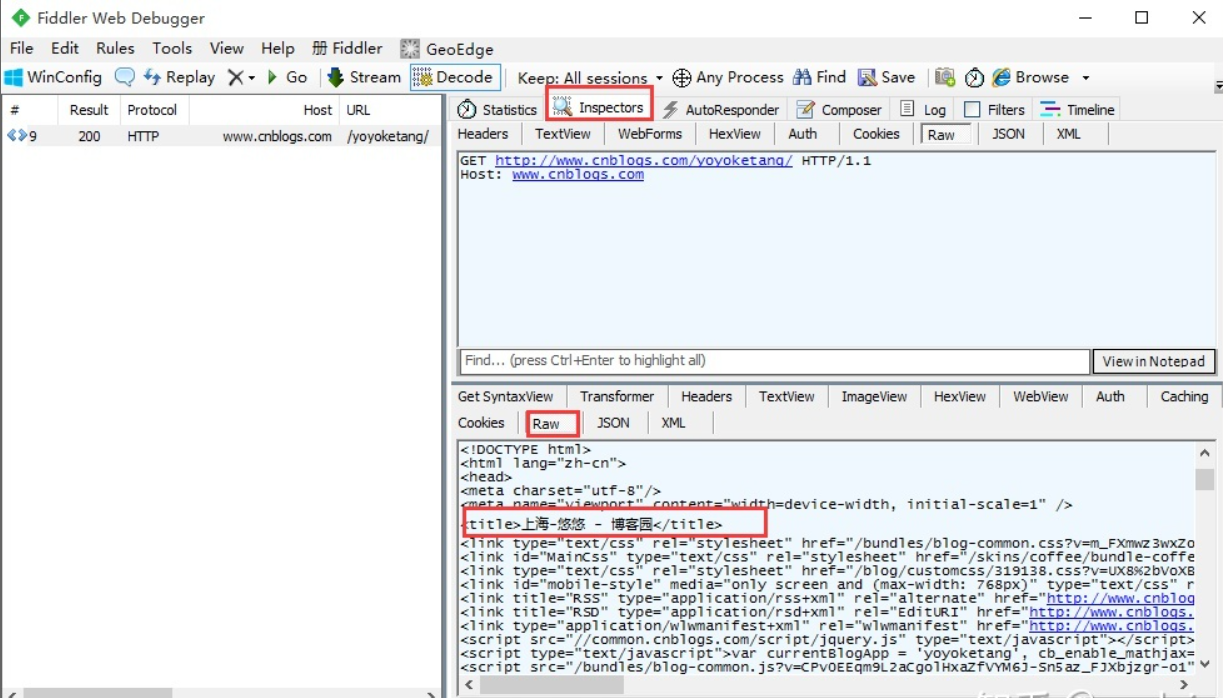The height and width of the screenshot is (698, 1223).
Task: Click the camera screenshot icon
Action: [945, 77]
